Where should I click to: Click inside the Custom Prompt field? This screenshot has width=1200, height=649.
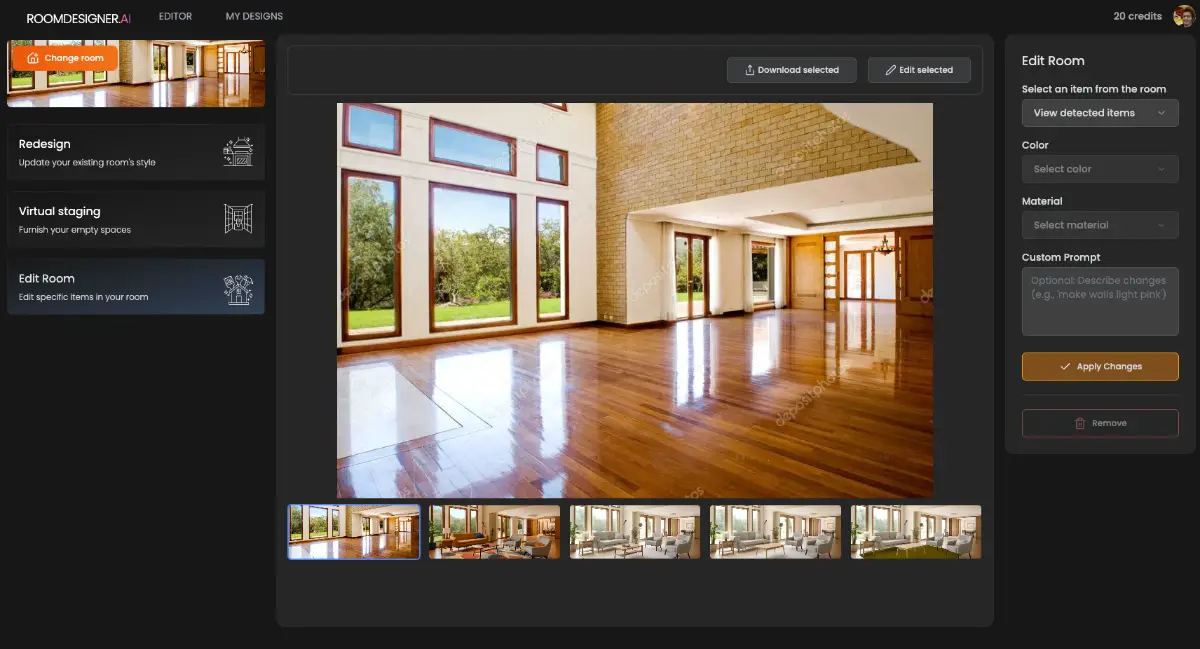click(x=1100, y=300)
